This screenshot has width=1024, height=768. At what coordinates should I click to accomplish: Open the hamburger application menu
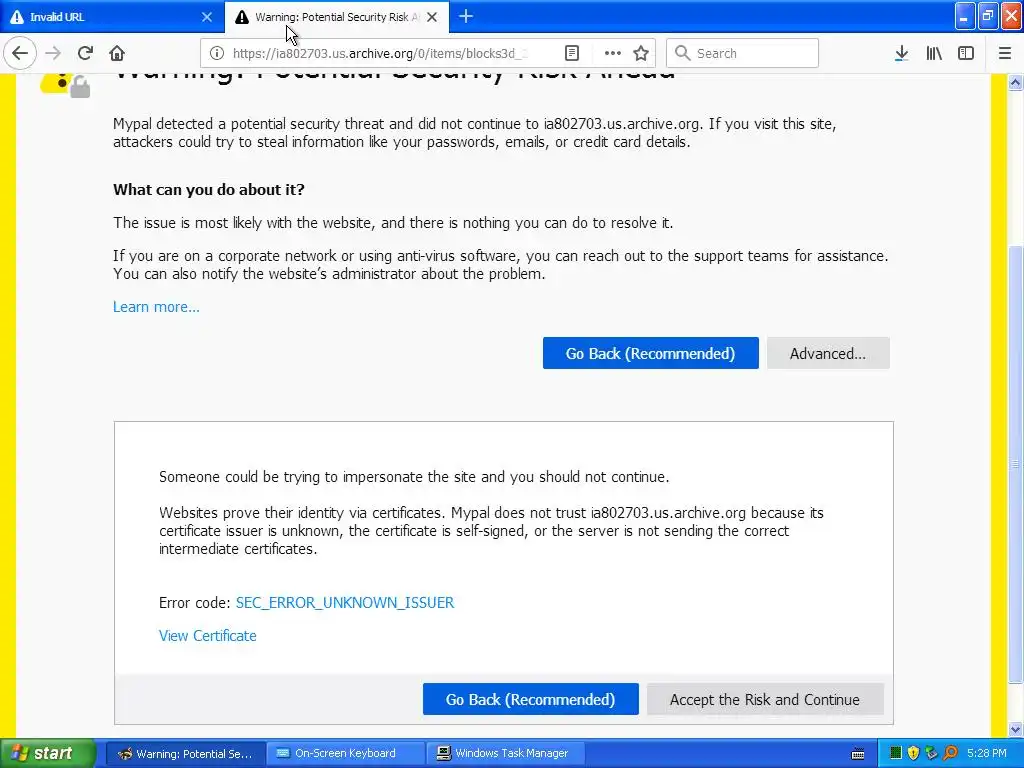1005,54
